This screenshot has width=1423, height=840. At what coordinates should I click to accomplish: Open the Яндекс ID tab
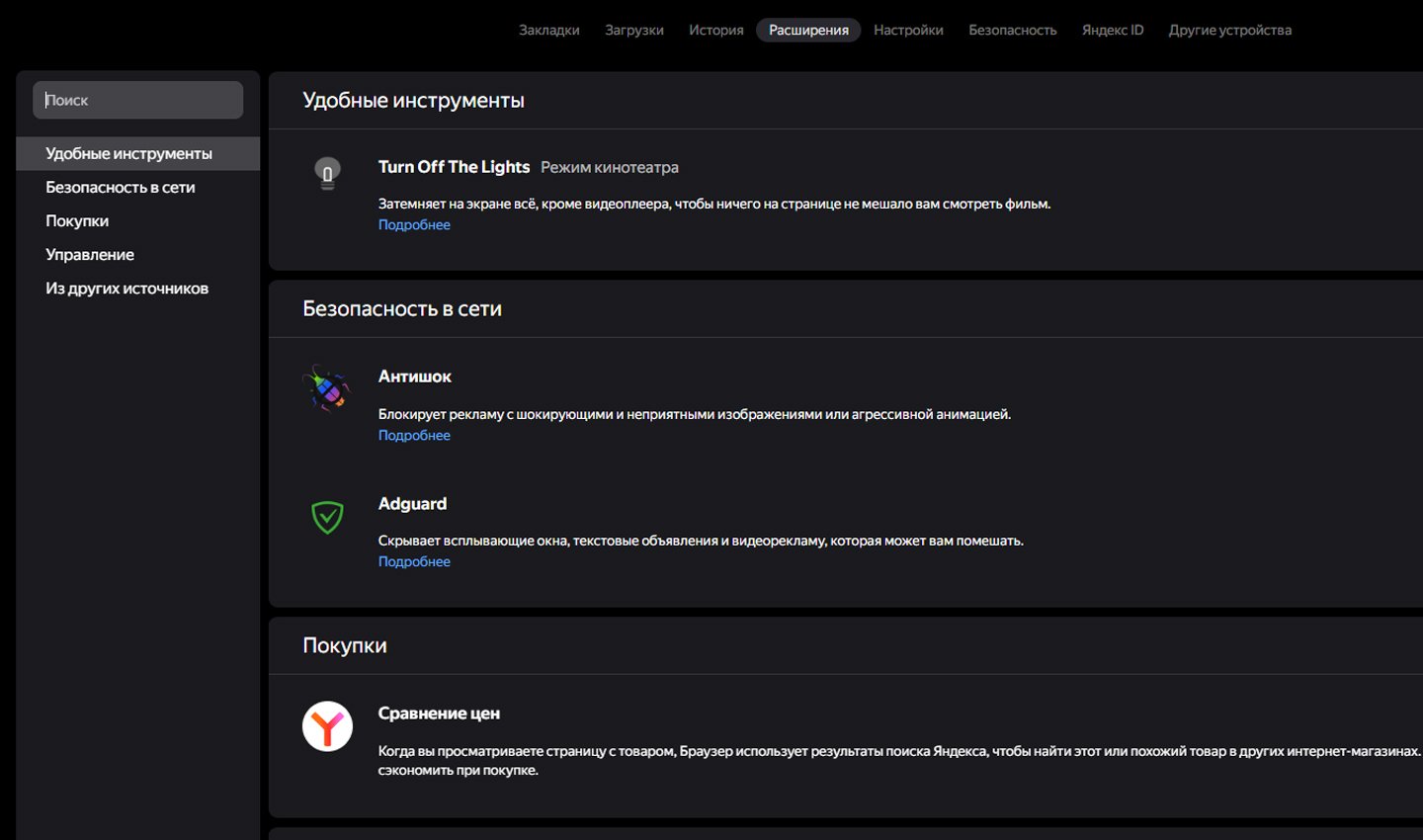(x=1113, y=30)
